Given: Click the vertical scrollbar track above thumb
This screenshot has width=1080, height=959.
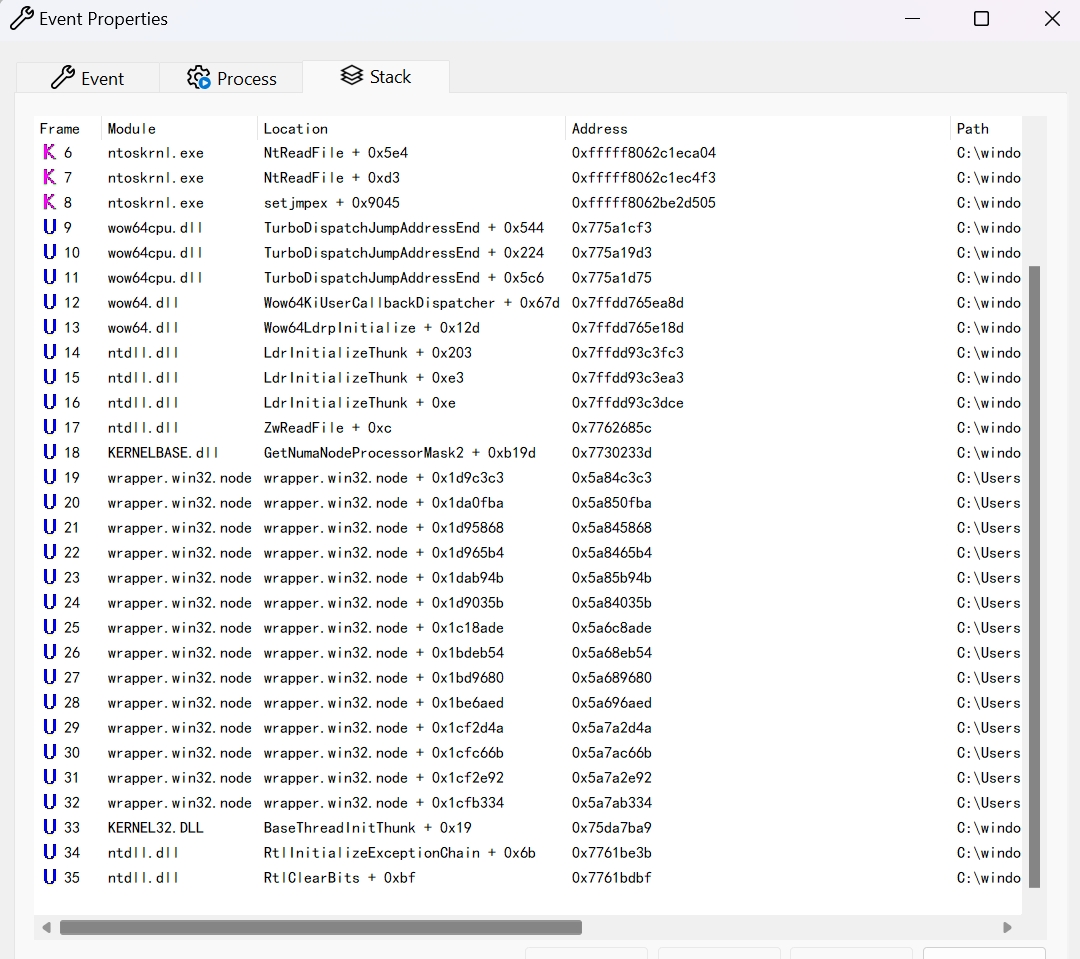Looking at the screenshot, I should 1034,190.
